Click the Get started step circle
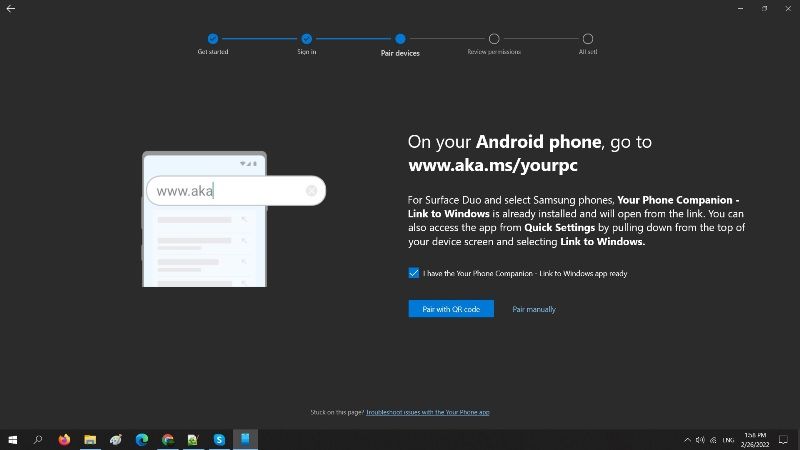This screenshot has height=450, width=800. [x=213, y=39]
